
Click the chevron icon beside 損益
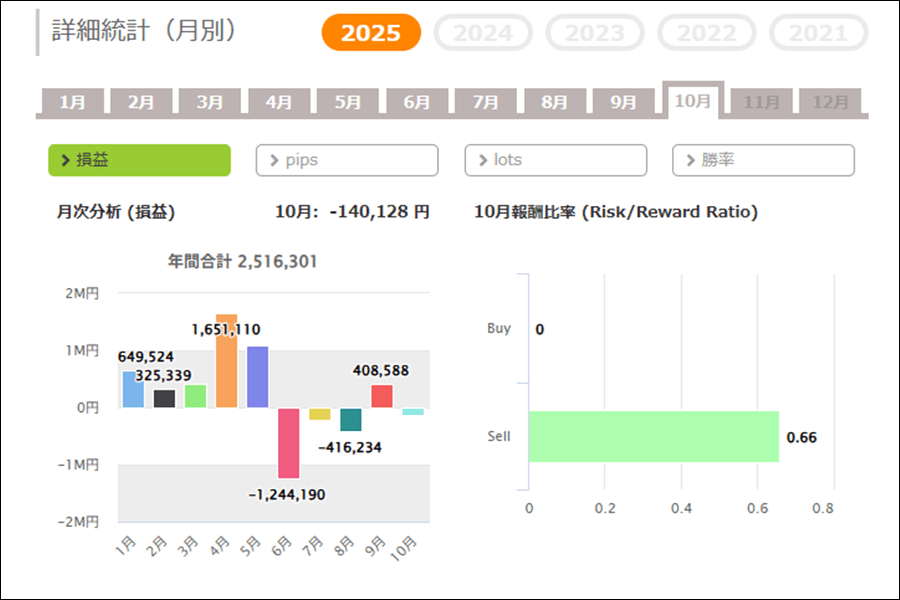[65, 160]
